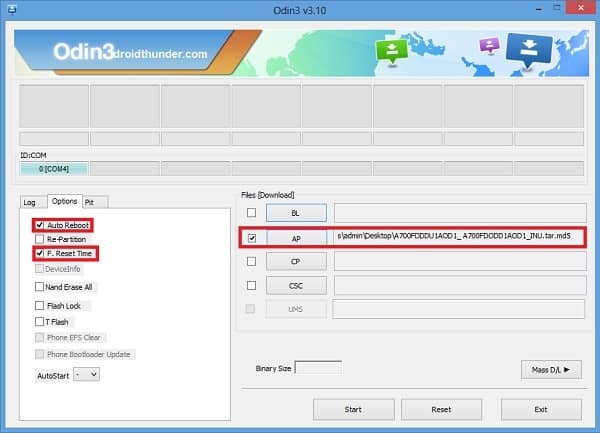Image resolution: width=600 pixels, height=433 pixels.
Task: Click the Start button
Action: pos(353,410)
